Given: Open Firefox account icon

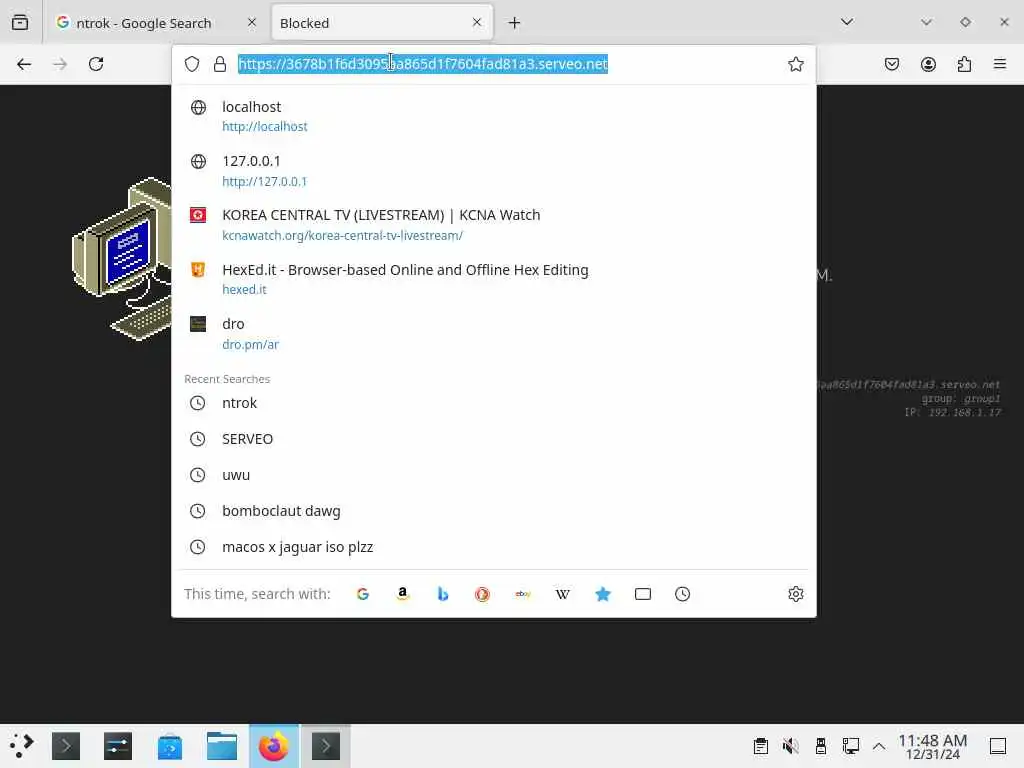Looking at the screenshot, I should [x=928, y=64].
